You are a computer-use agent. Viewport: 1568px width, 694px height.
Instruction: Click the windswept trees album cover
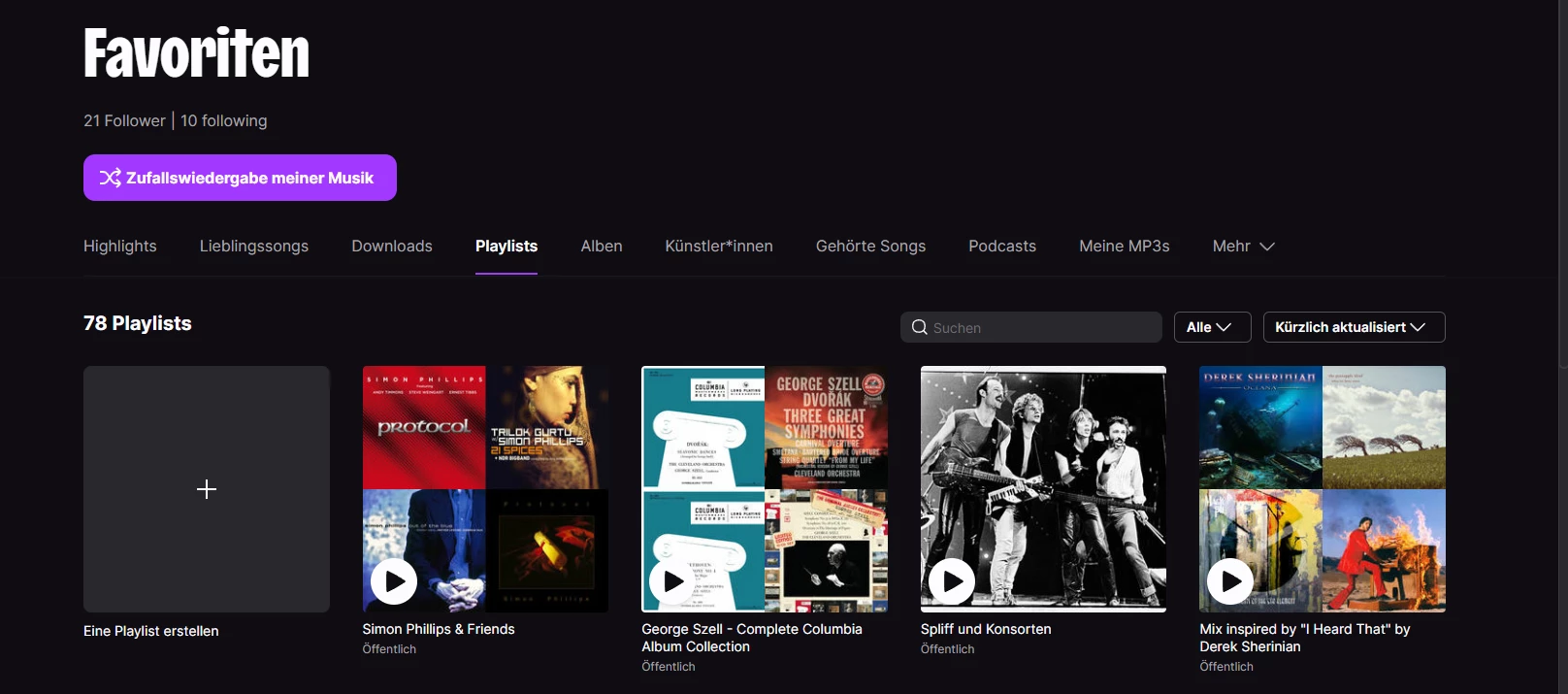[1385, 427]
